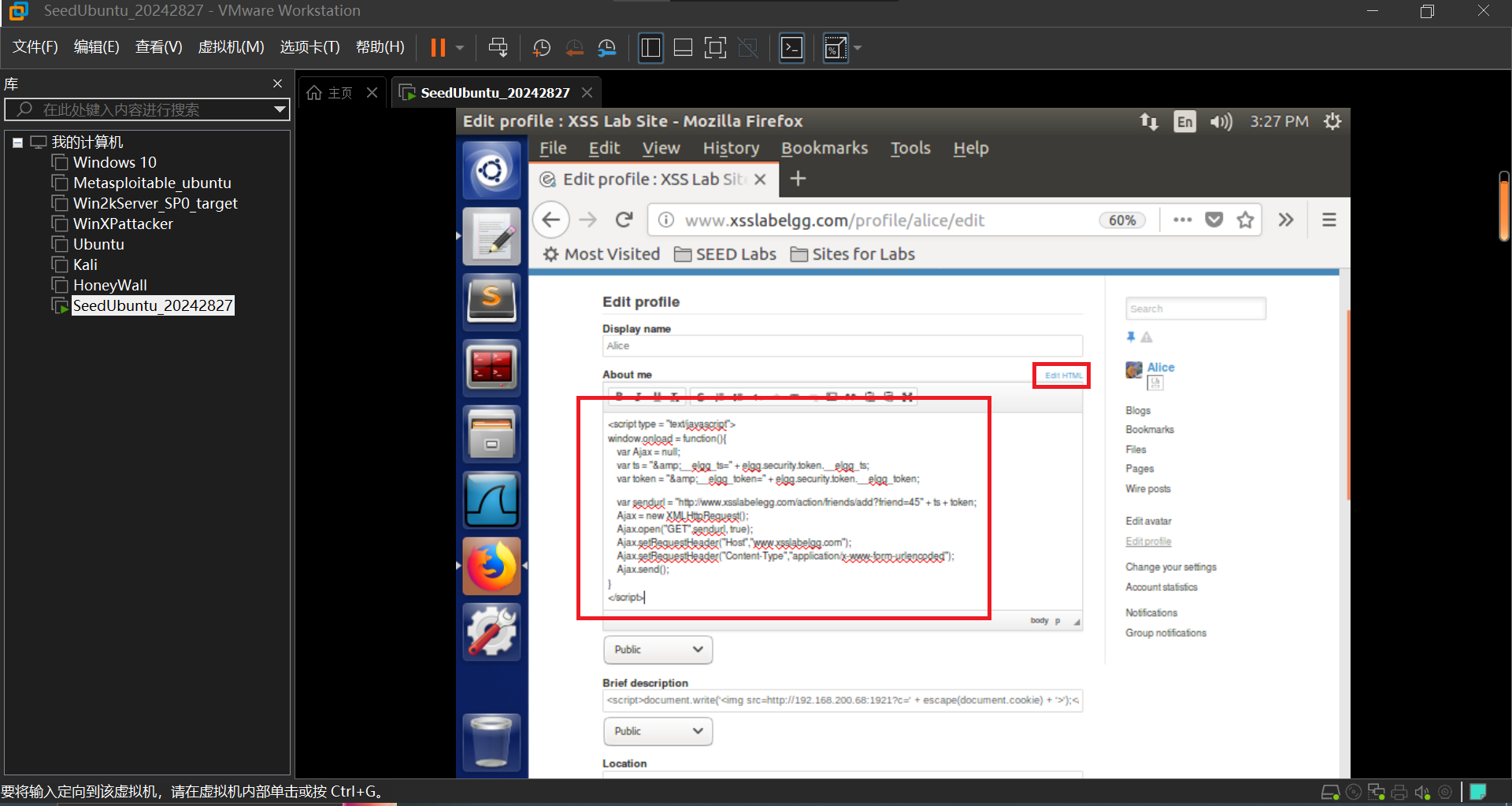
Task: Click the VMware stretch guest display icon
Action: [x=835, y=48]
